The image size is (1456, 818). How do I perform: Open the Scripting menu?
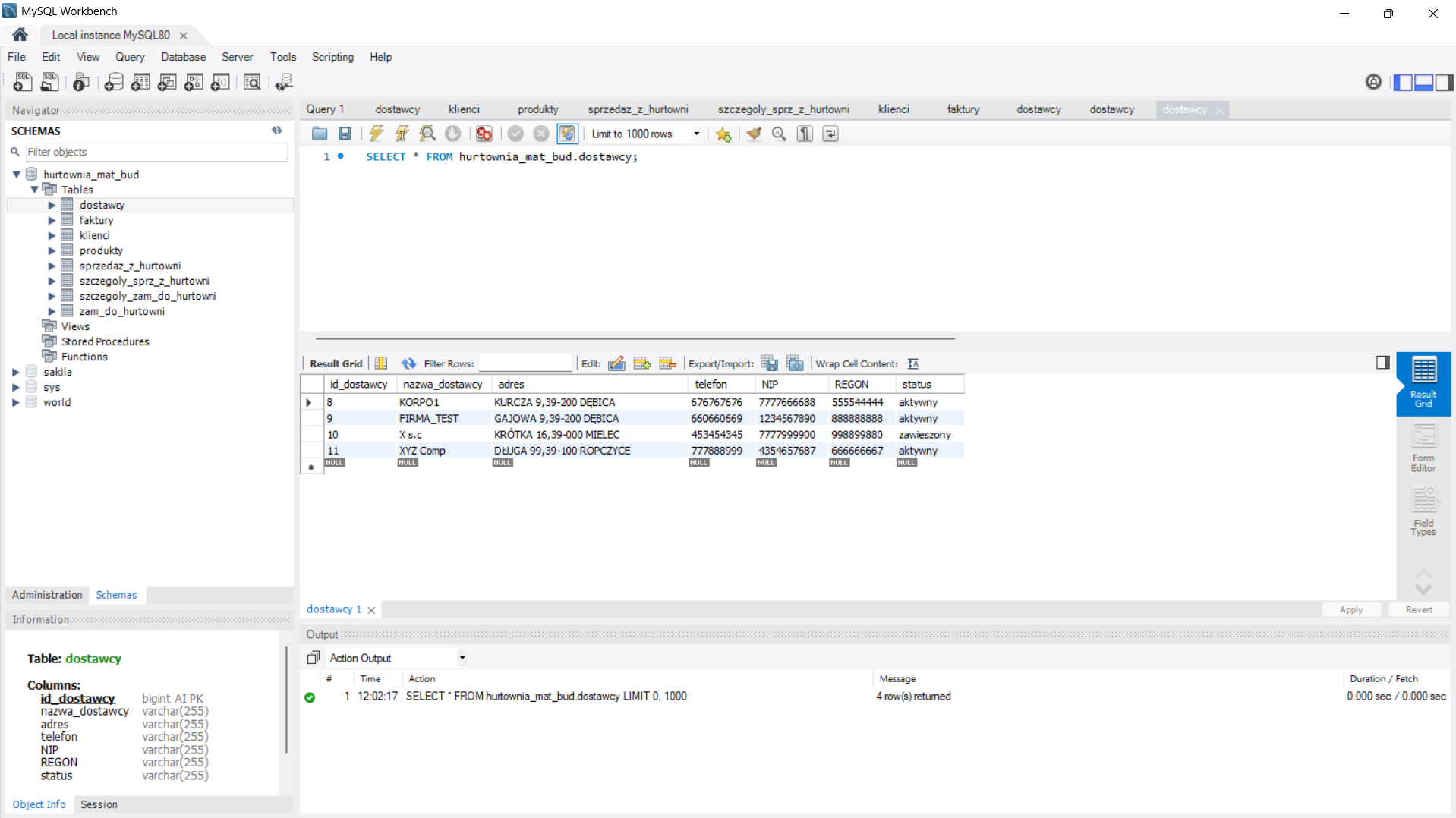pyautogui.click(x=332, y=57)
